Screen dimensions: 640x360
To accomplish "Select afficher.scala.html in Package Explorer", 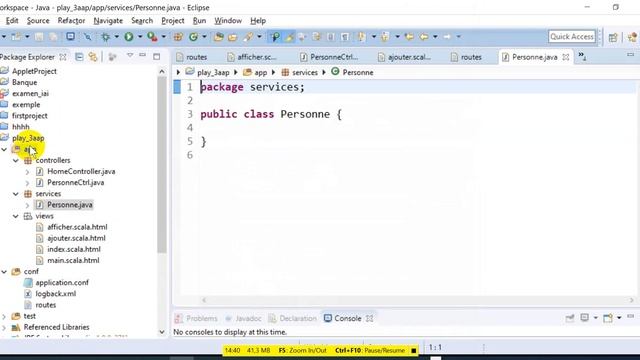I will pyautogui.click(x=77, y=227).
